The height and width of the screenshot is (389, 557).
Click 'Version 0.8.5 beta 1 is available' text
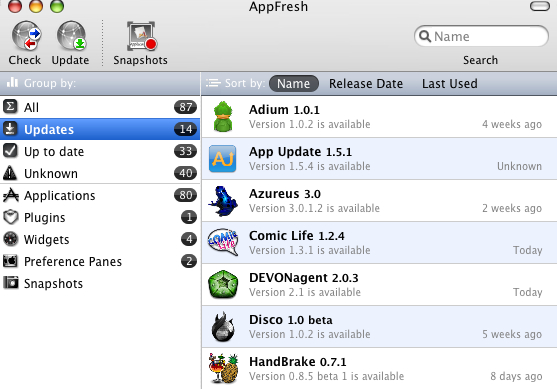click(x=326, y=376)
